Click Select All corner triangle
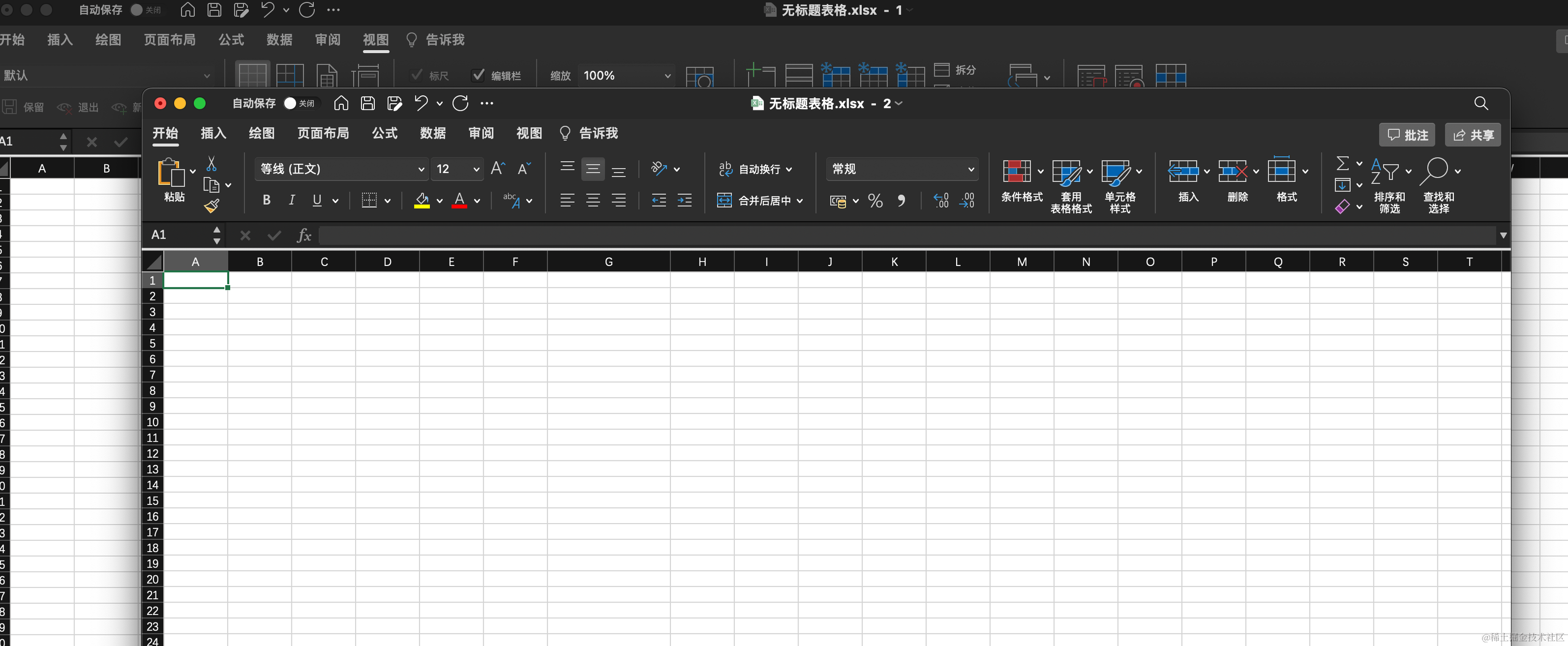Viewport: 1568px width, 646px height. pyautogui.click(x=153, y=262)
